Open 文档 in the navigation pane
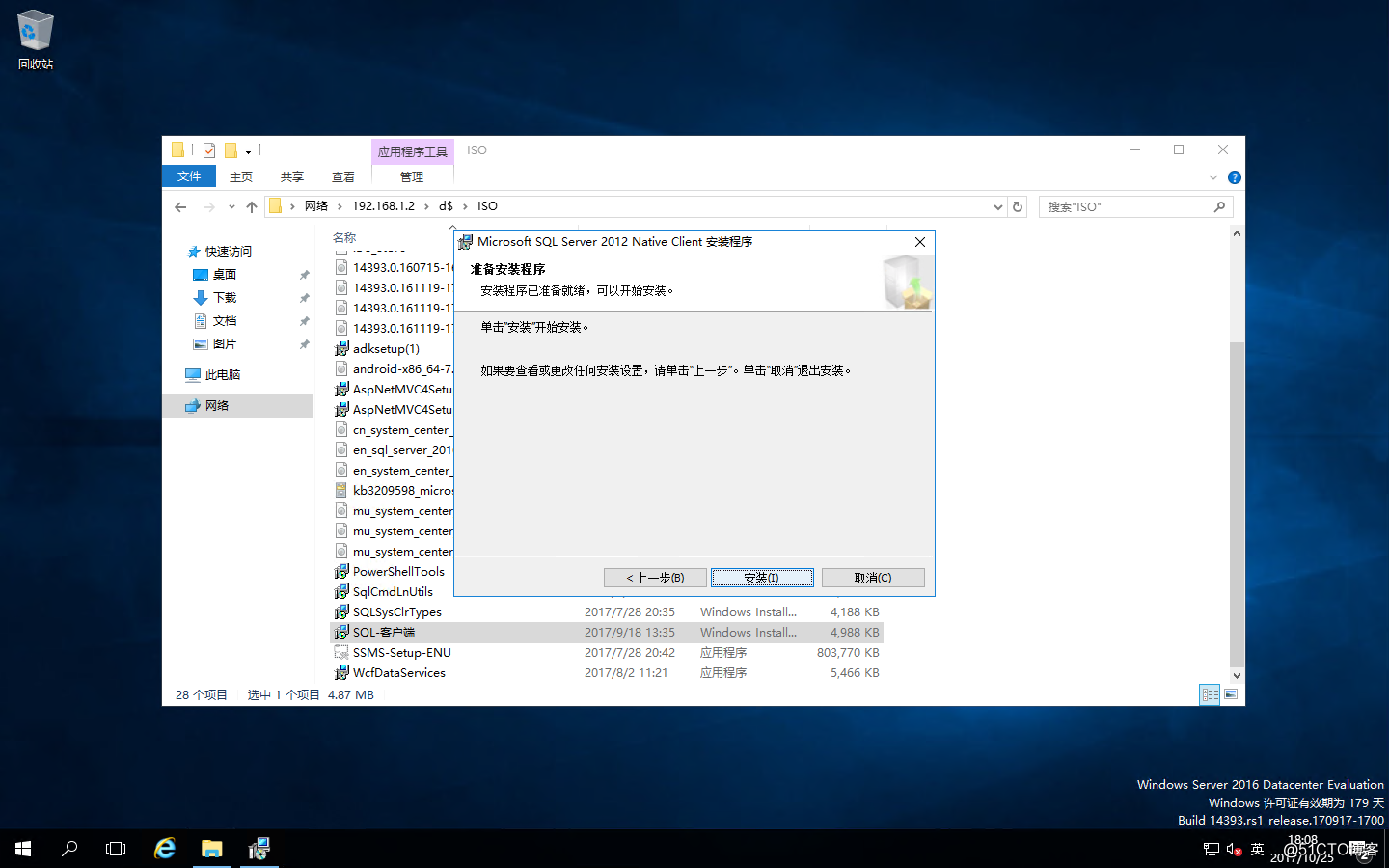1389x868 pixels. pyautogui.click(x=225, y=321)
